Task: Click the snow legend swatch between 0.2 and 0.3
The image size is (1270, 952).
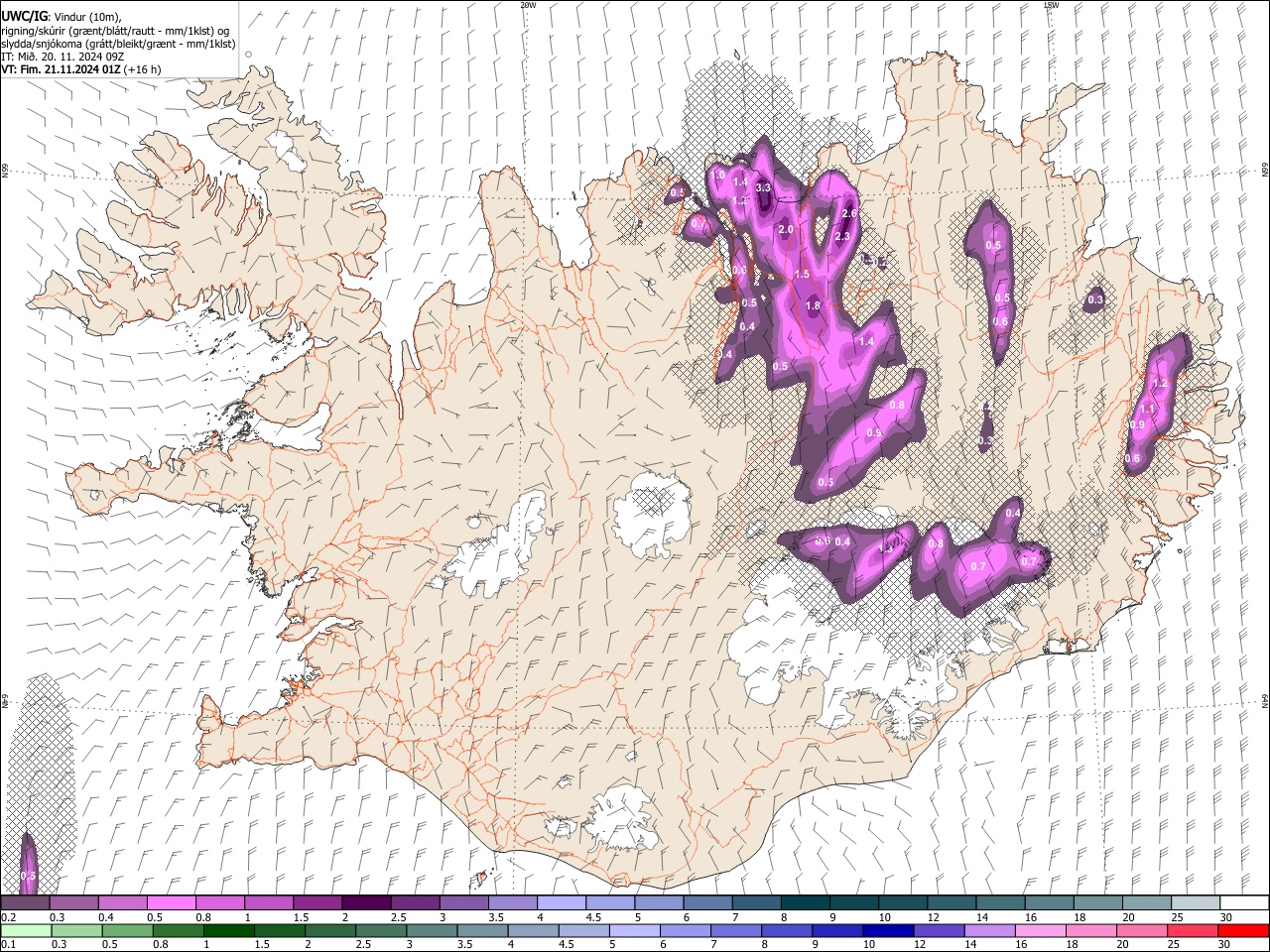Action: tap(26, 903)
